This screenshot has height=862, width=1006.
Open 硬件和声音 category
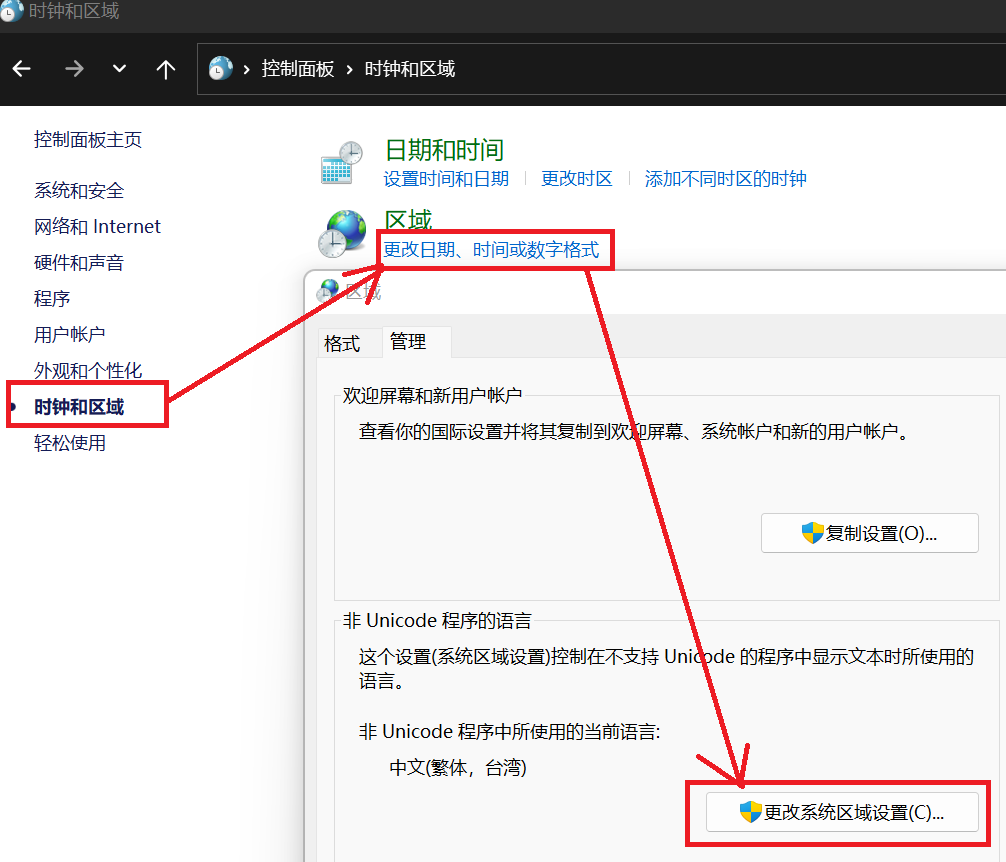click(x=79, y=262)
